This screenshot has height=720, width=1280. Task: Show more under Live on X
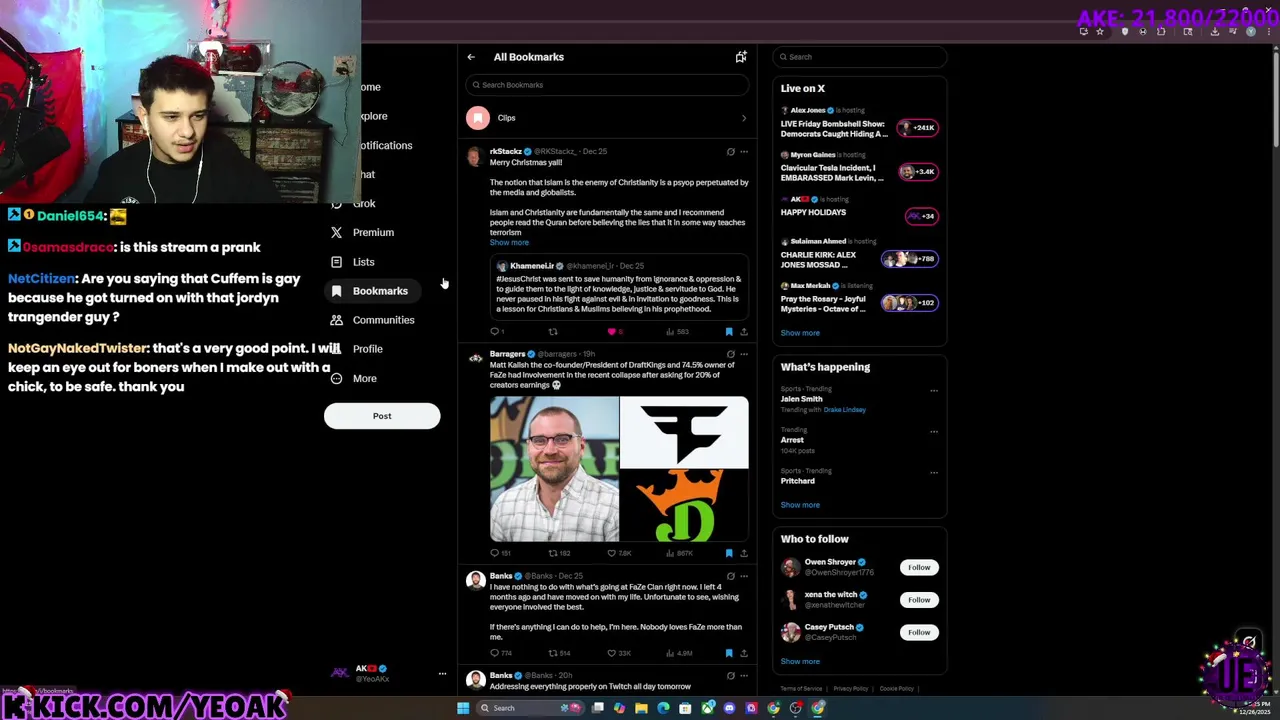tap(800, 333)
